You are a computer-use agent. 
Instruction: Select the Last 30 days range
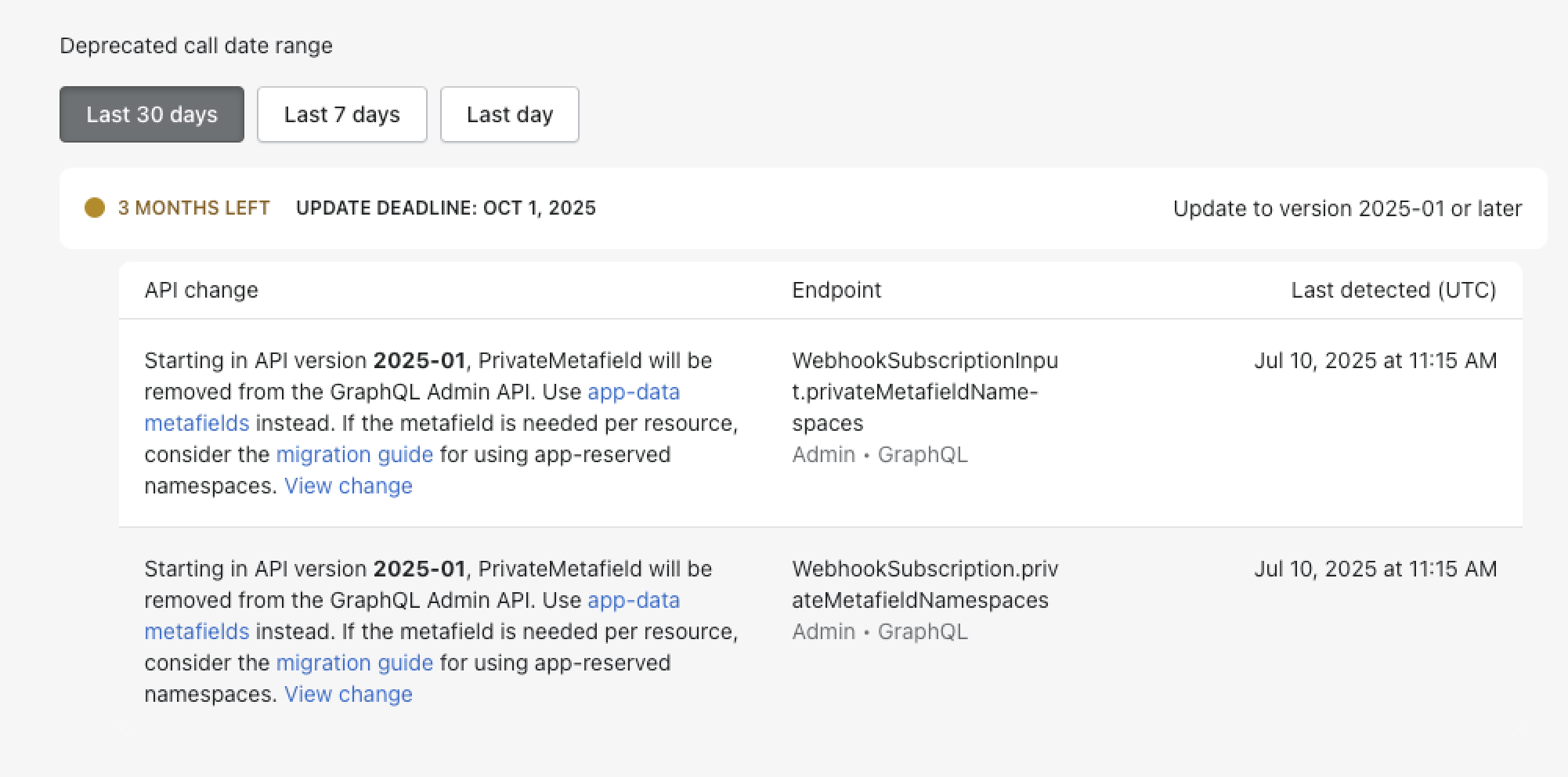point(152,114)
